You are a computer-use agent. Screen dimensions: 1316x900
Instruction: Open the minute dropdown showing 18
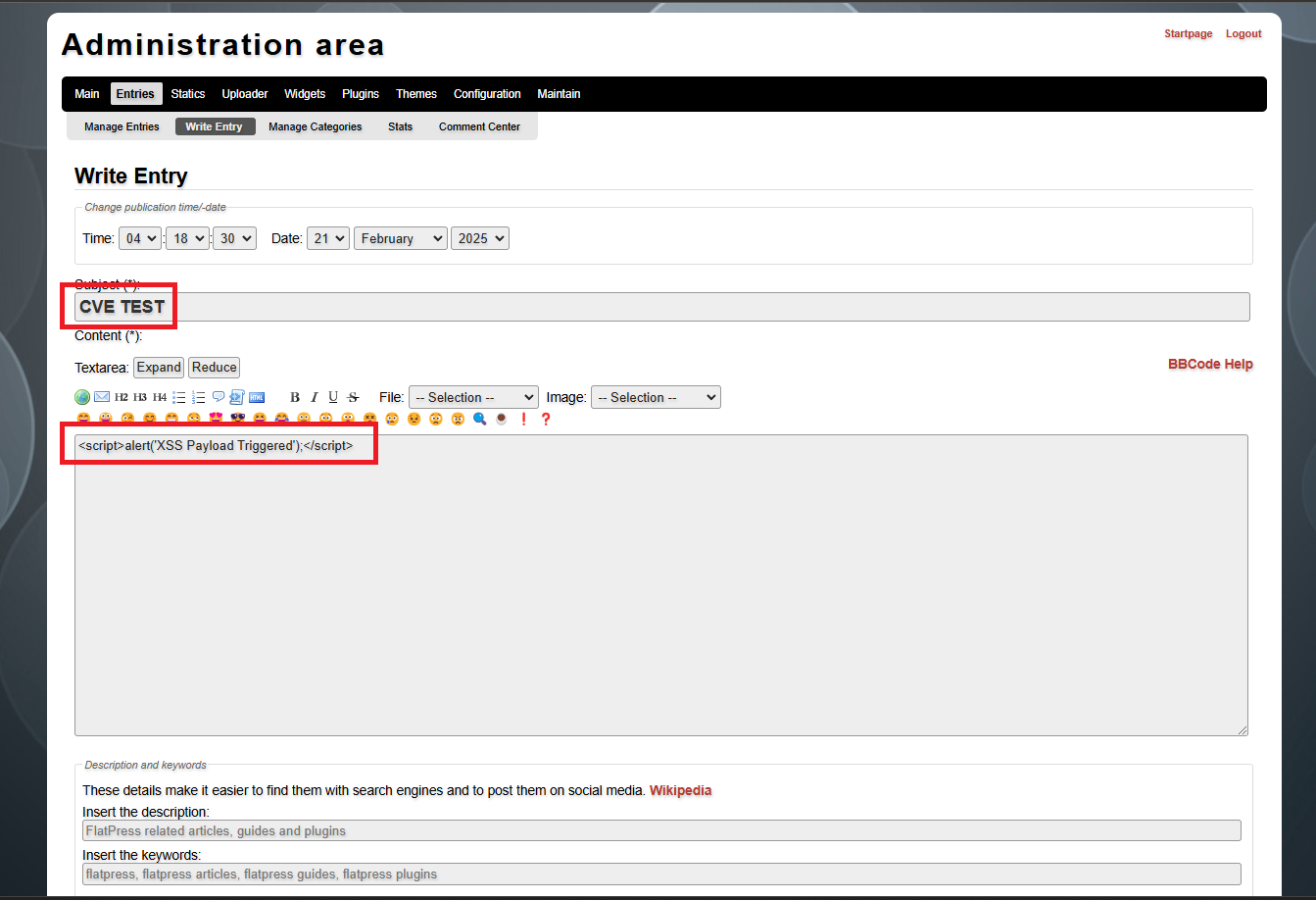(187, 238)
